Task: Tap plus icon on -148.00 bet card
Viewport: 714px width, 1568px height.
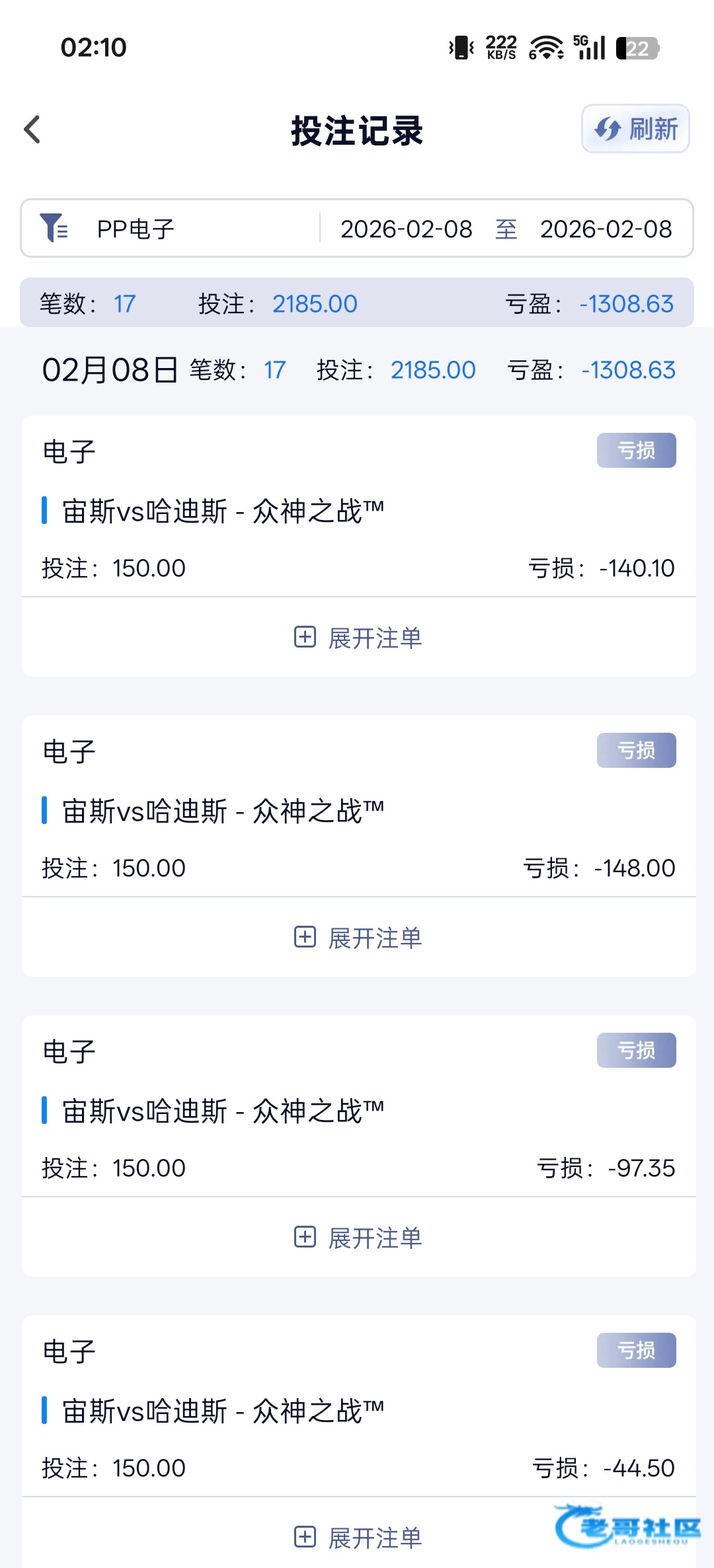Action: 305,937
